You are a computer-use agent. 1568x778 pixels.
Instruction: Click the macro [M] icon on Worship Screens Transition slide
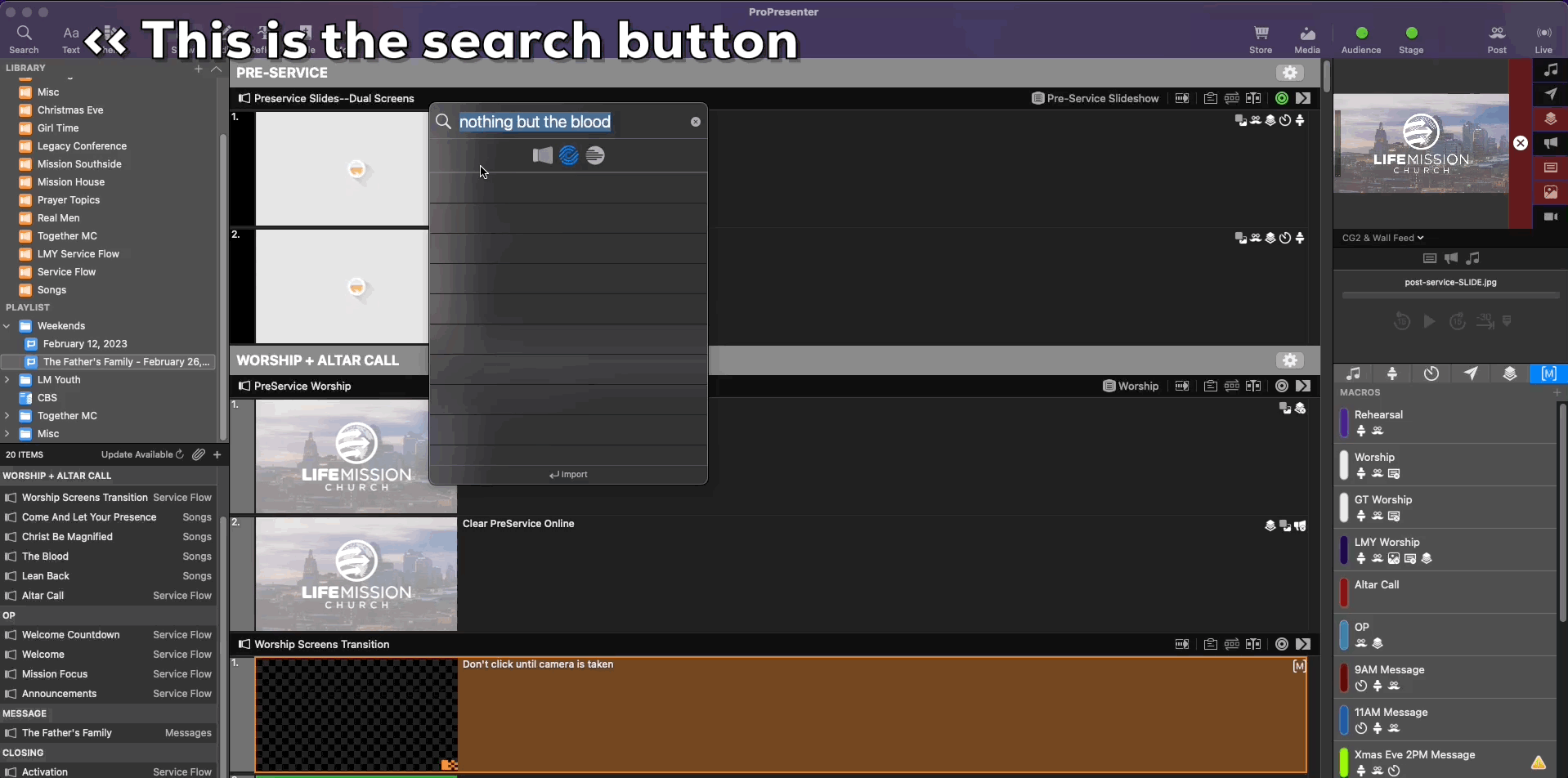(1299, 667)
